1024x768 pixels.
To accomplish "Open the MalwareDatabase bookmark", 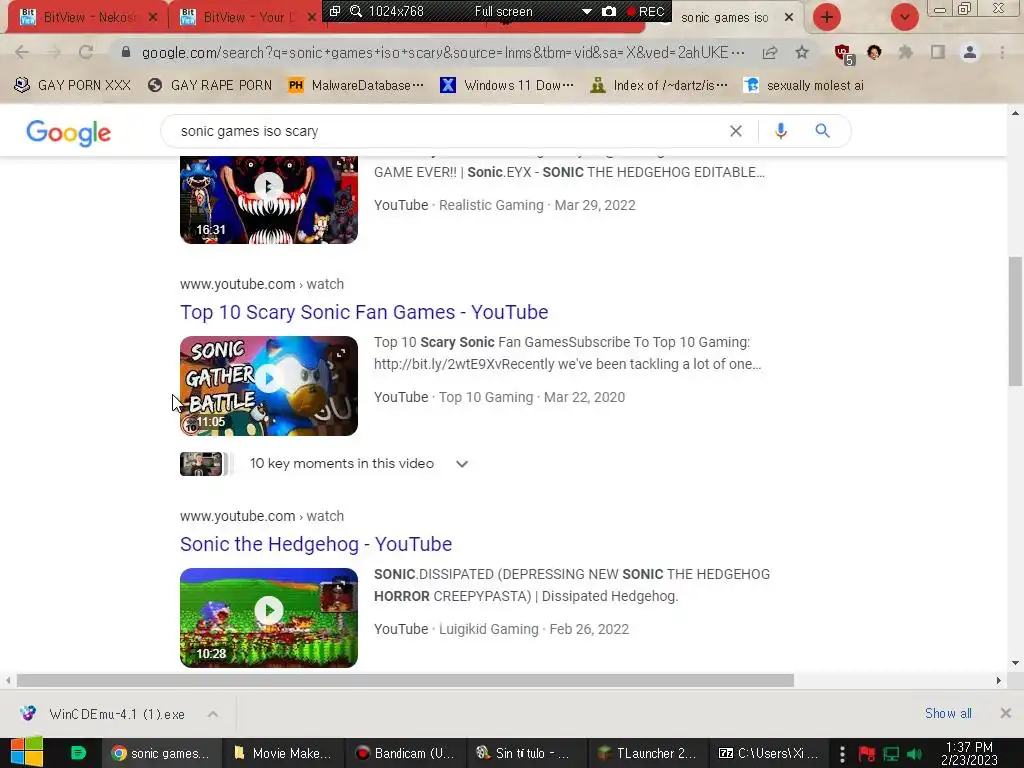I will click(x=356, y=86).
